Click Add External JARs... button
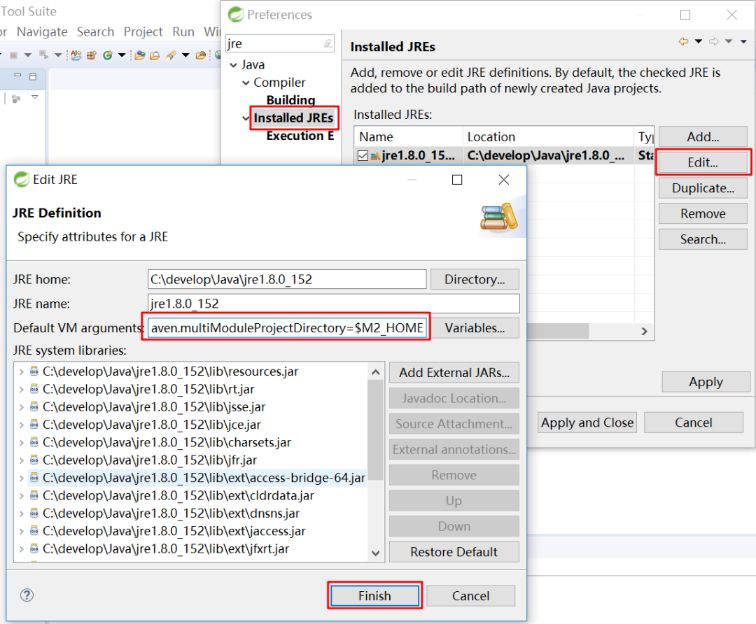 454,373
